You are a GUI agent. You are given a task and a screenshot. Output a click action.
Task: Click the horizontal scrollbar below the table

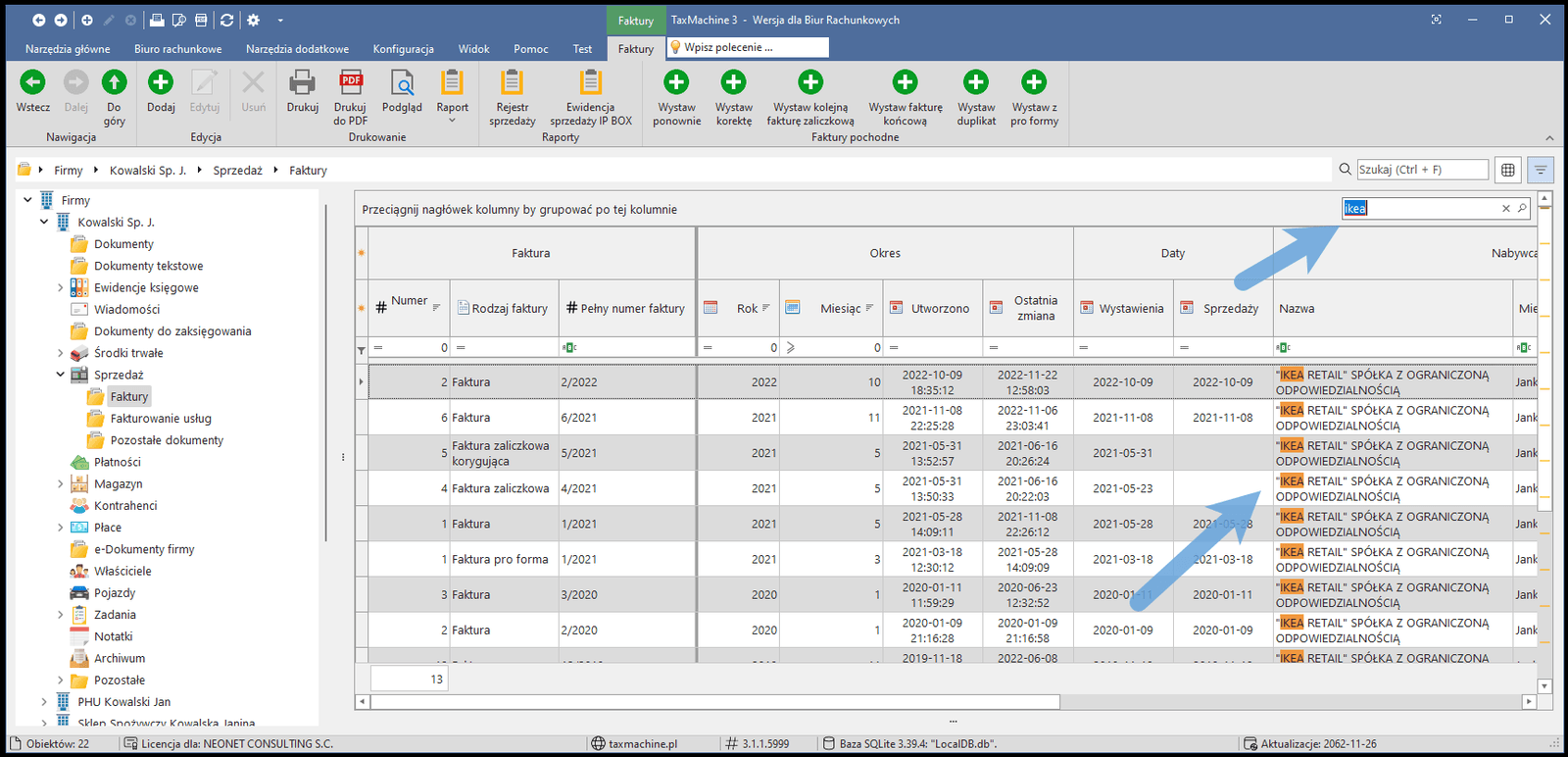pyautogui.click(x=715, y=702)
